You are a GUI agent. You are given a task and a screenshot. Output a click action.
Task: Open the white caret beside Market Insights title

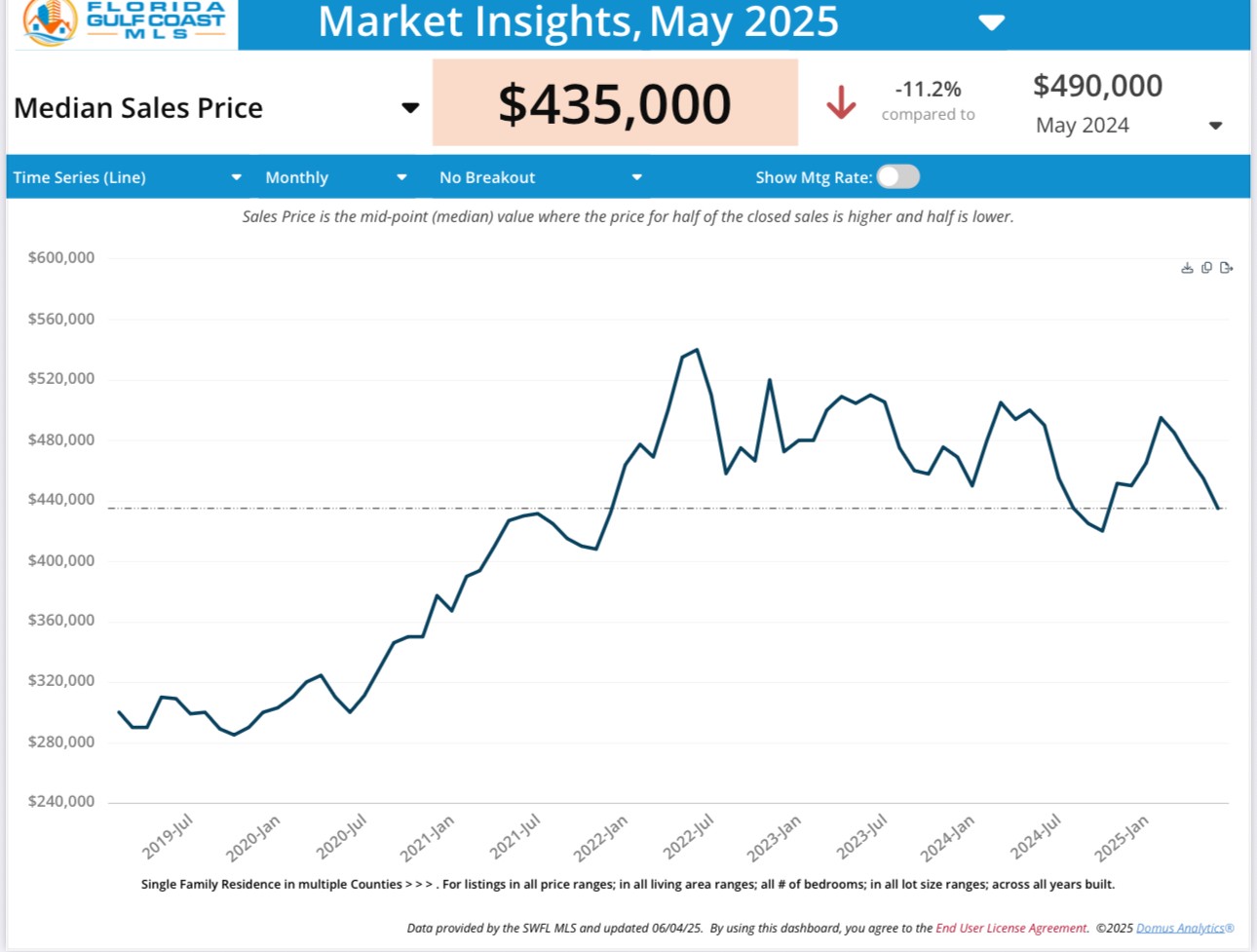[x=991, y=22]
